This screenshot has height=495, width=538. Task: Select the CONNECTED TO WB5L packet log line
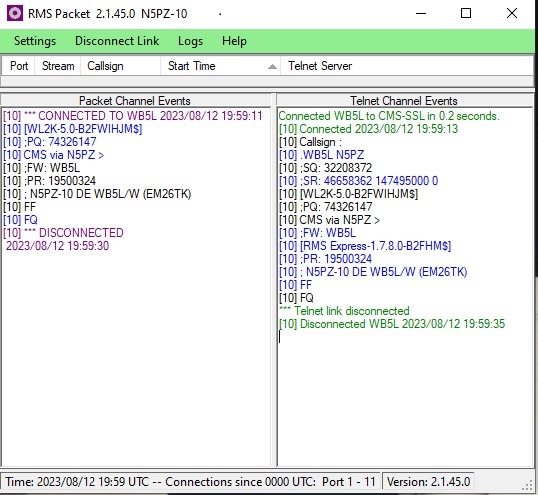133,116
